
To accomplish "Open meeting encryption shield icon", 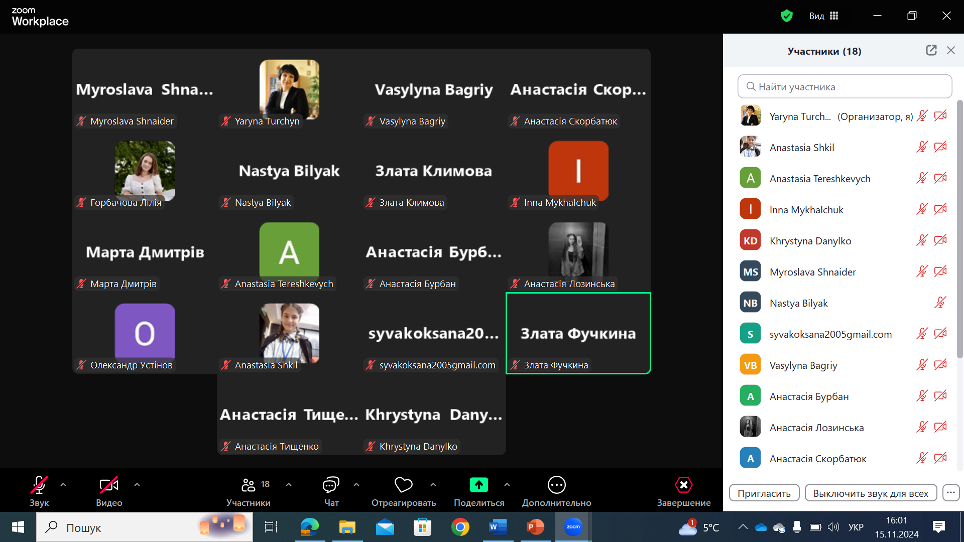I will coord(786,16).
